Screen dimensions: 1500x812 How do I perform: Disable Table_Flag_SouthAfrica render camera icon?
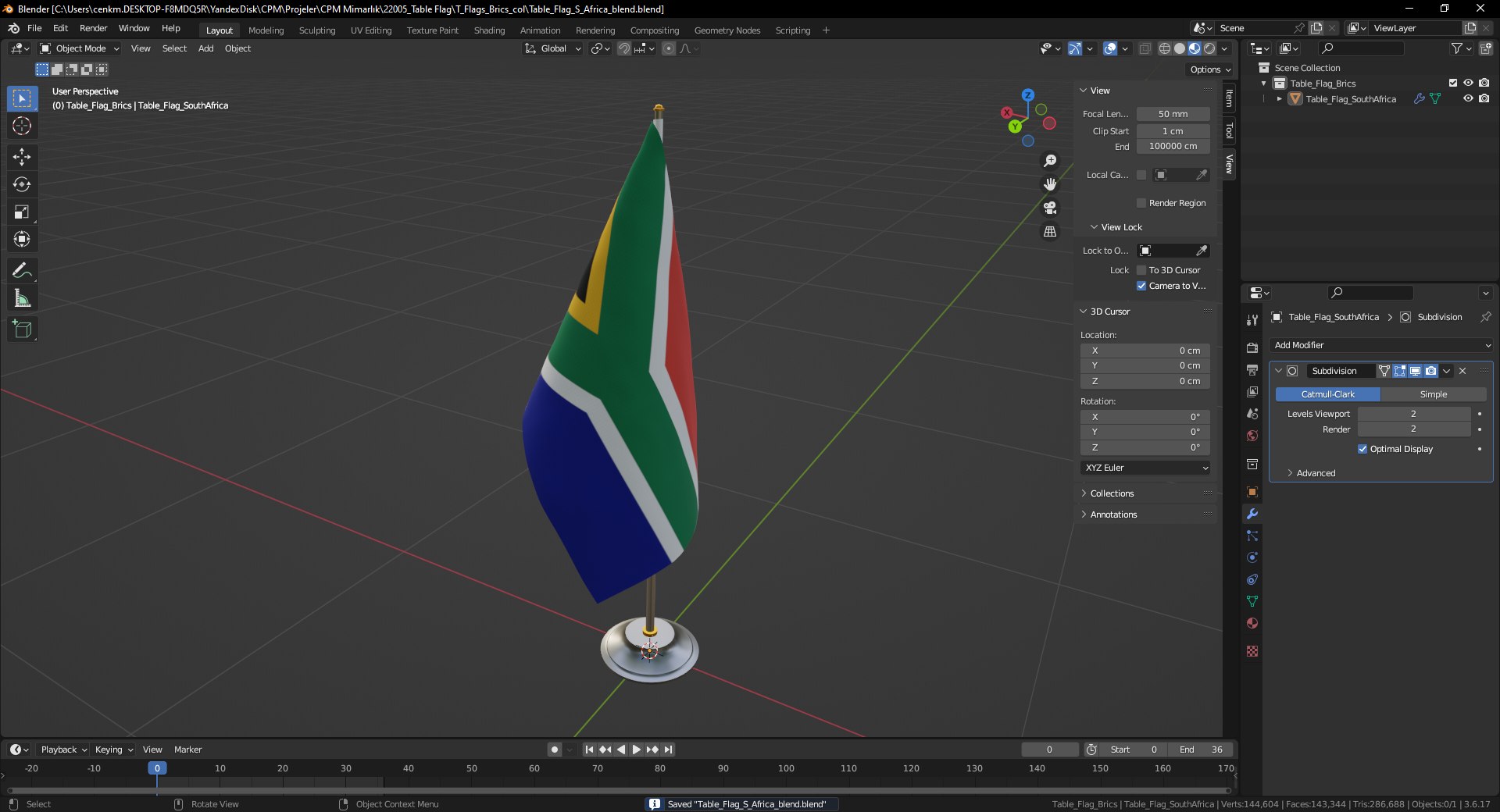pyautogui.click(x=1484, y=99)
